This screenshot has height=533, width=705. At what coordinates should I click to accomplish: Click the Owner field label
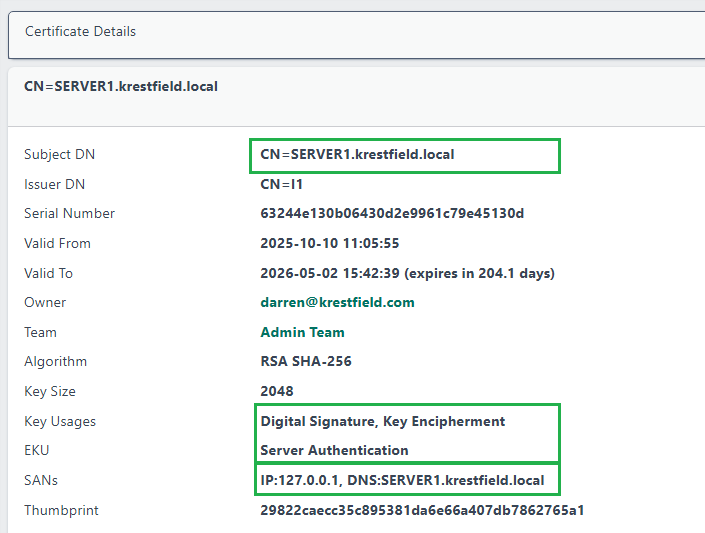coord(45,302)
